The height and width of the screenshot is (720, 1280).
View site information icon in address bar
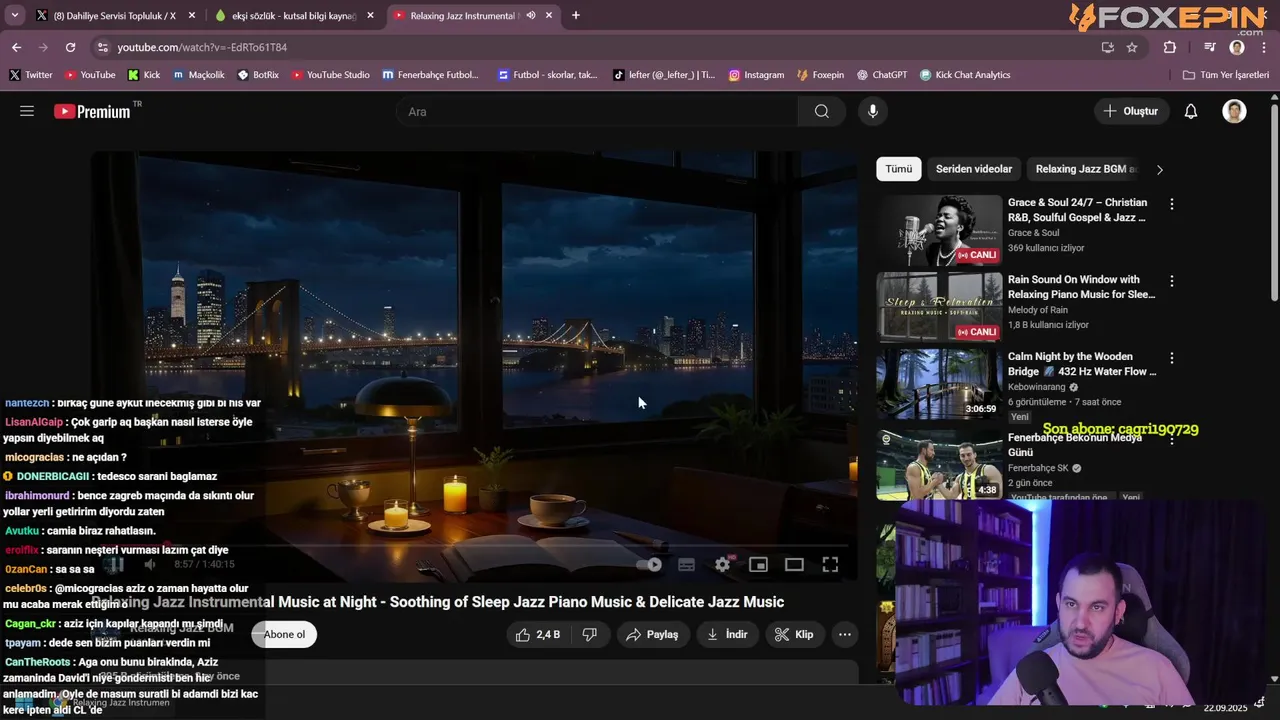(103, 47)
